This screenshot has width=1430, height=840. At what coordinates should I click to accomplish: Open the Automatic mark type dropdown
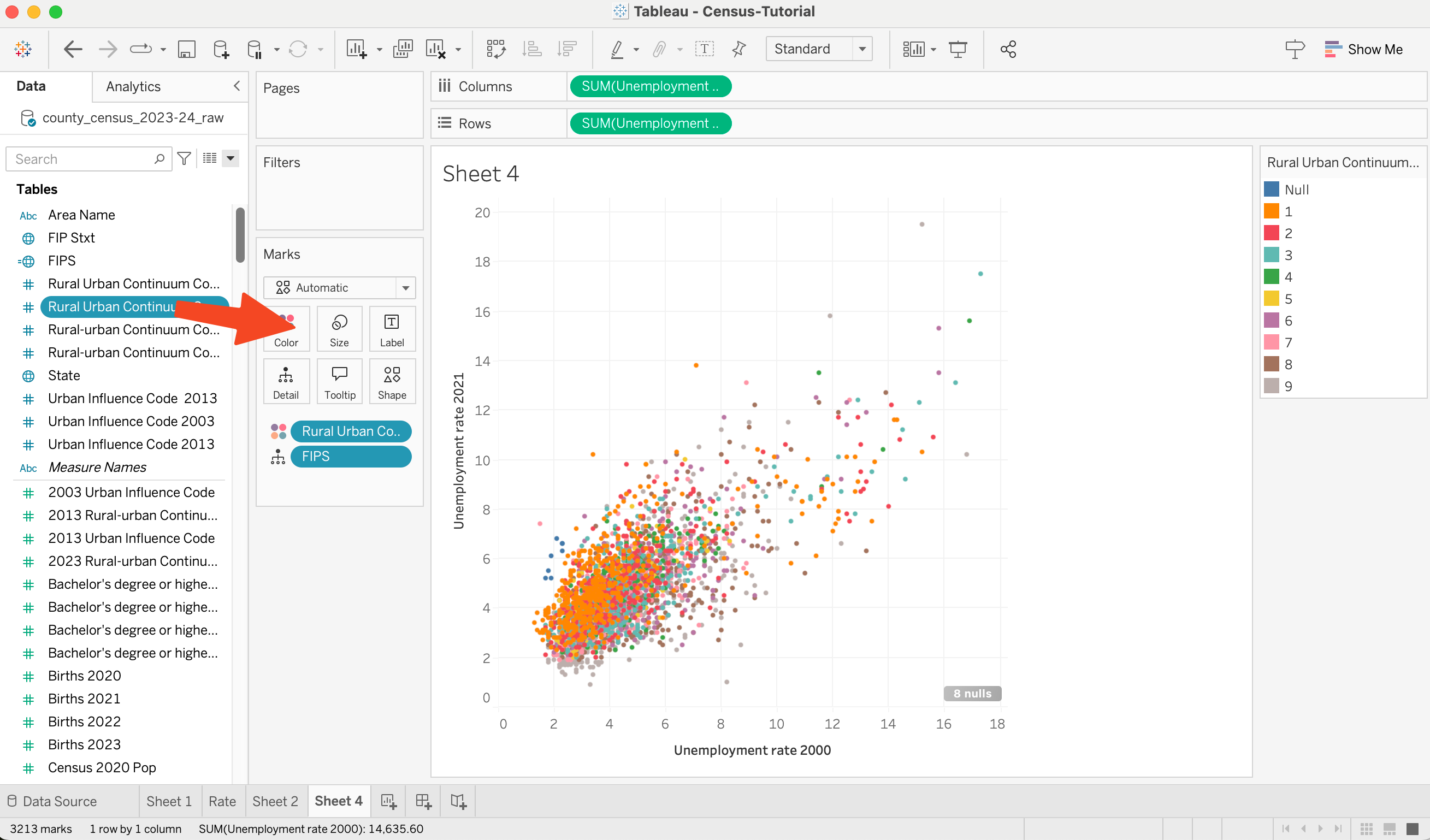339,287
